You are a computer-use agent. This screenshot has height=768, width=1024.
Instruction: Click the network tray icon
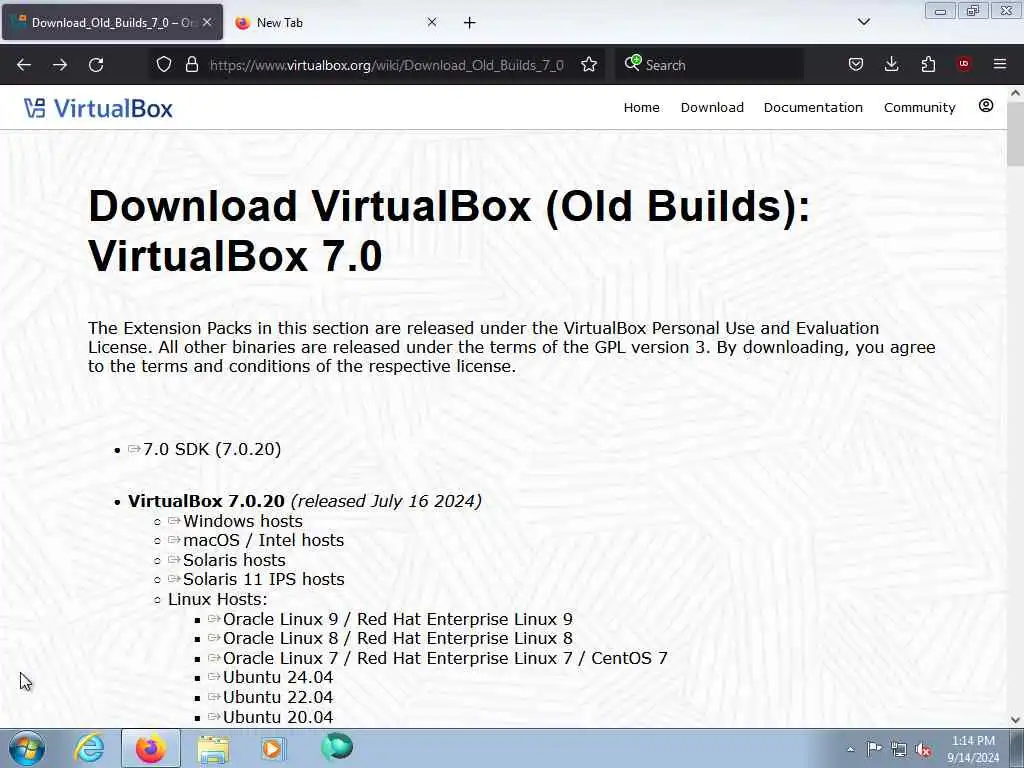(x=899, y=749)
